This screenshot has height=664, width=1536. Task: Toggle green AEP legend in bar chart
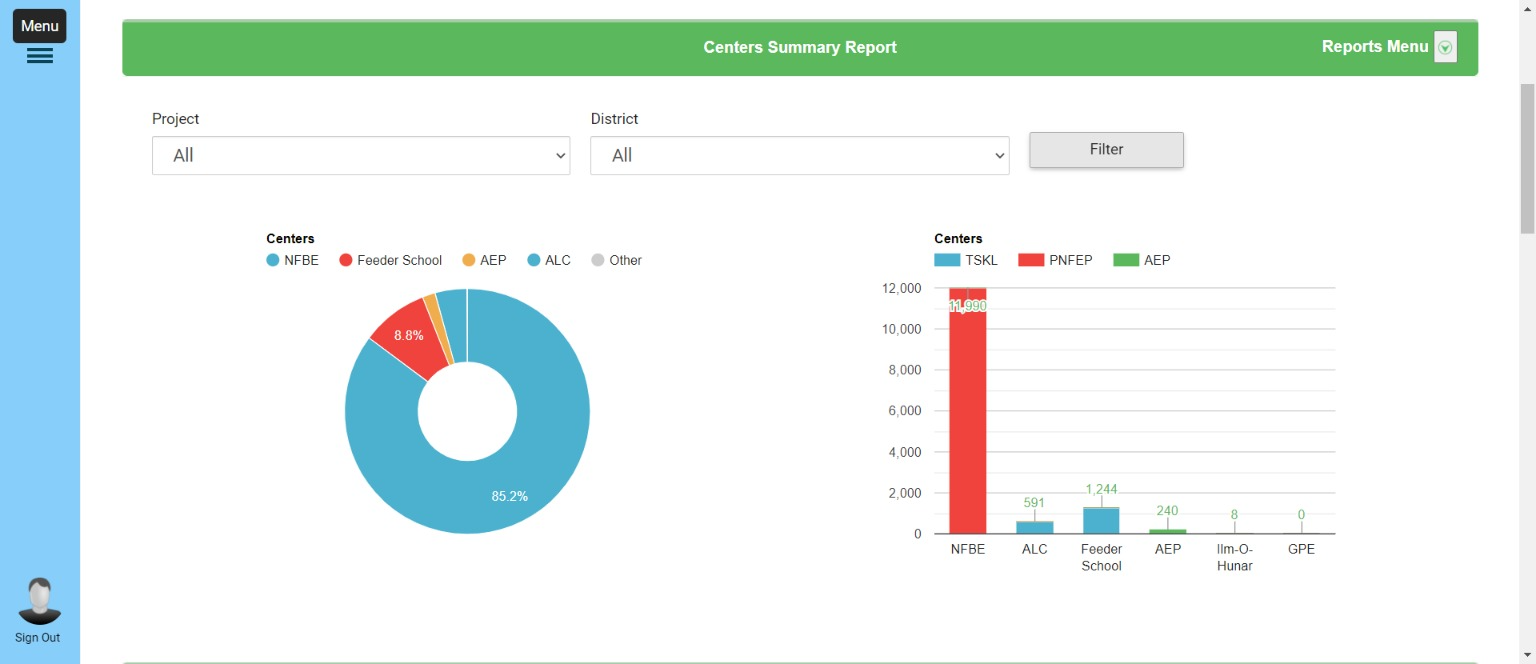coord(1126,260)
